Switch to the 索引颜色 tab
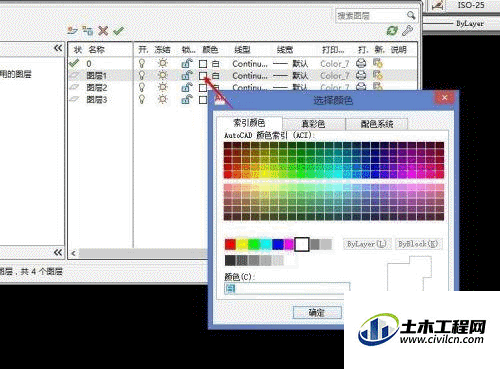 point(249,123)
